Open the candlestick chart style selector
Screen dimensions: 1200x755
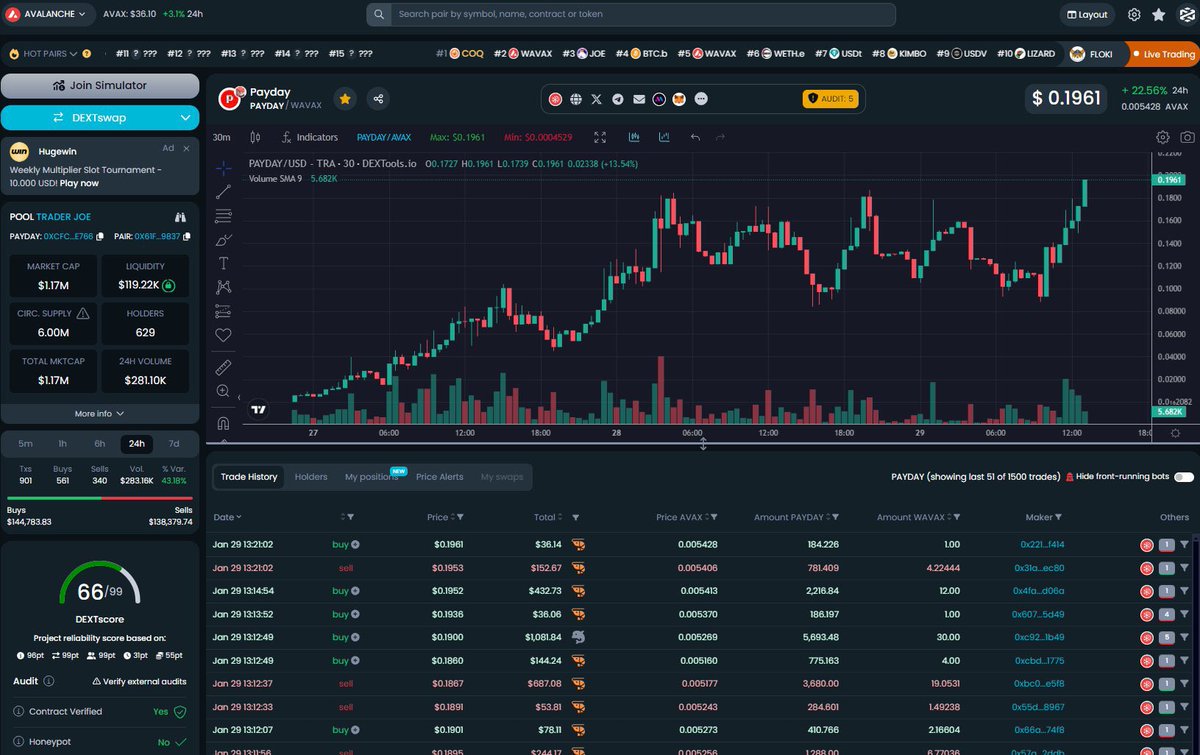pos(255,137)
